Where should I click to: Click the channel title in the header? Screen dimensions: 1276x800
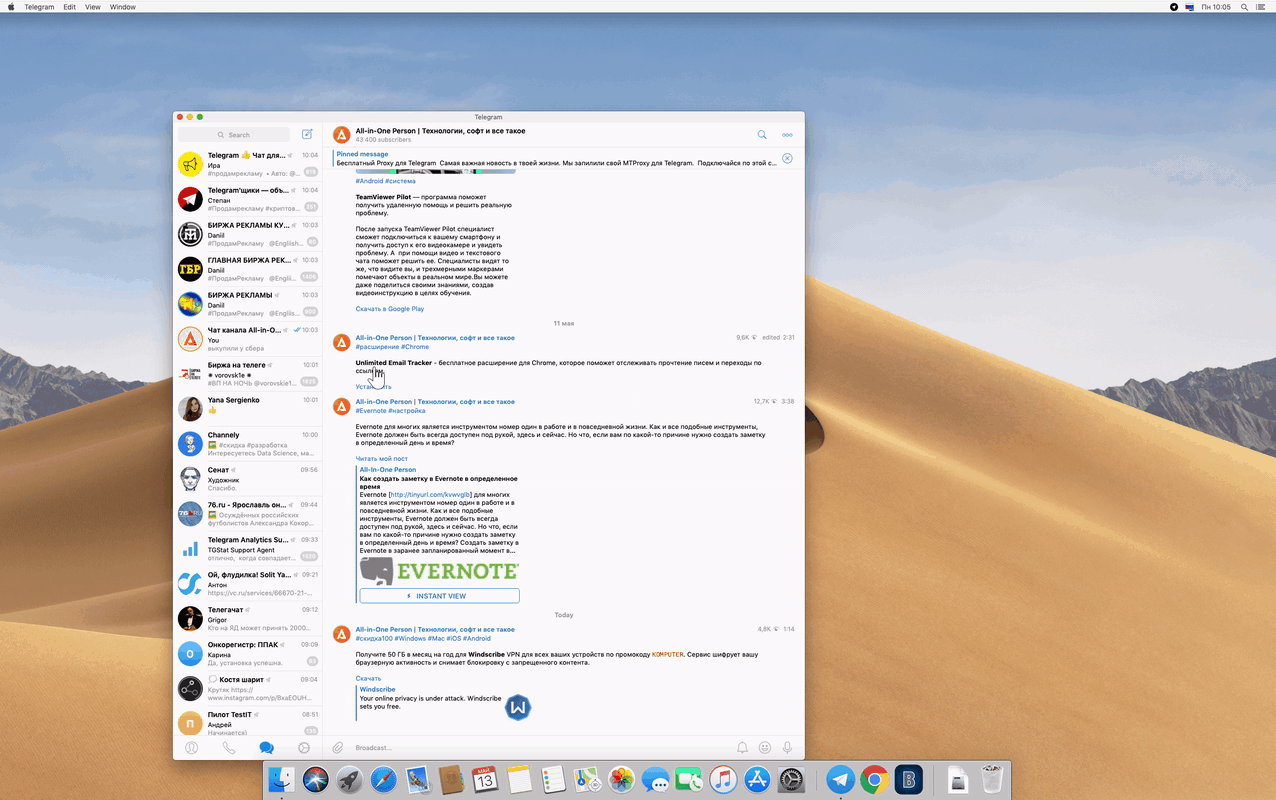440,131
